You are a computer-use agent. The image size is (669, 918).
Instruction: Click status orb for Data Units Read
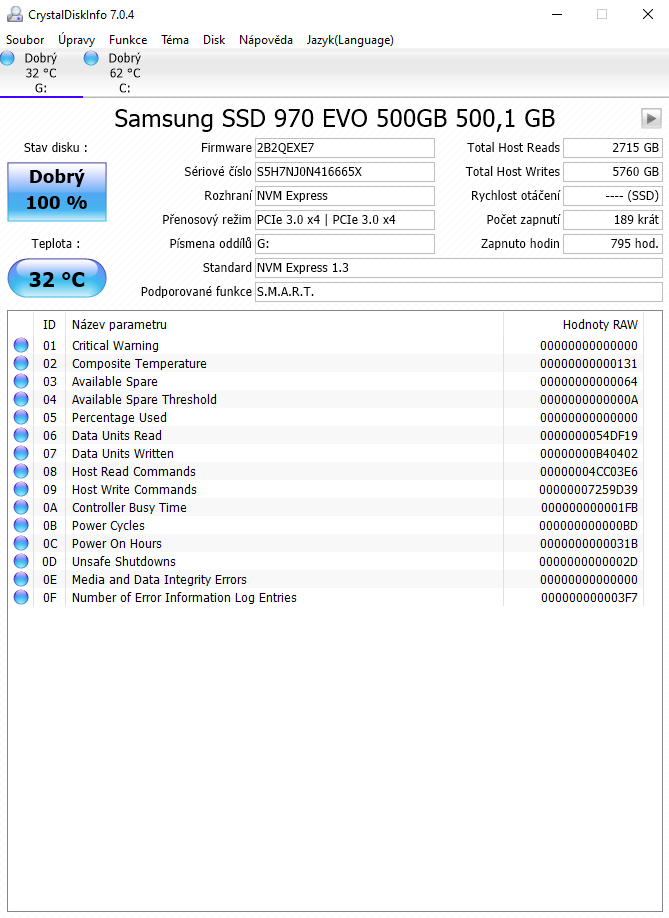tap(21, 435)
